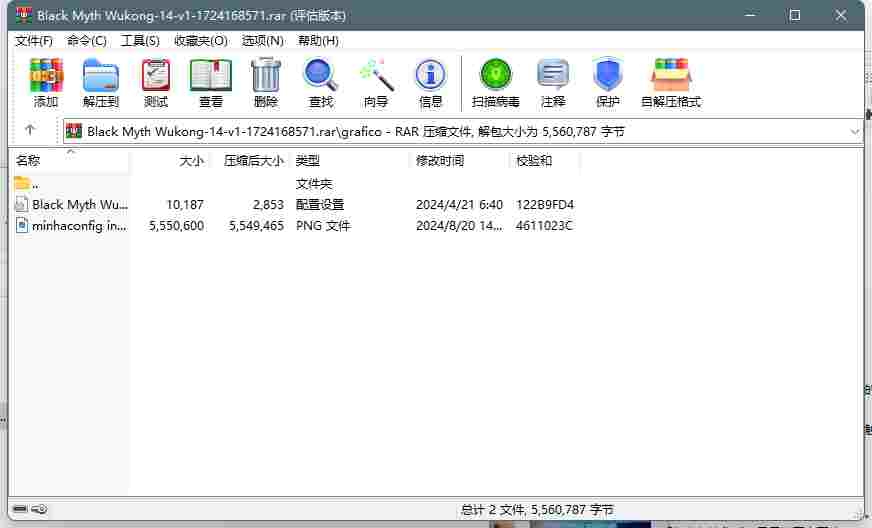Click the PNG 文件 type cell
Image resolution: width=872 pixels, height=528 pixels.
(323, 226)
